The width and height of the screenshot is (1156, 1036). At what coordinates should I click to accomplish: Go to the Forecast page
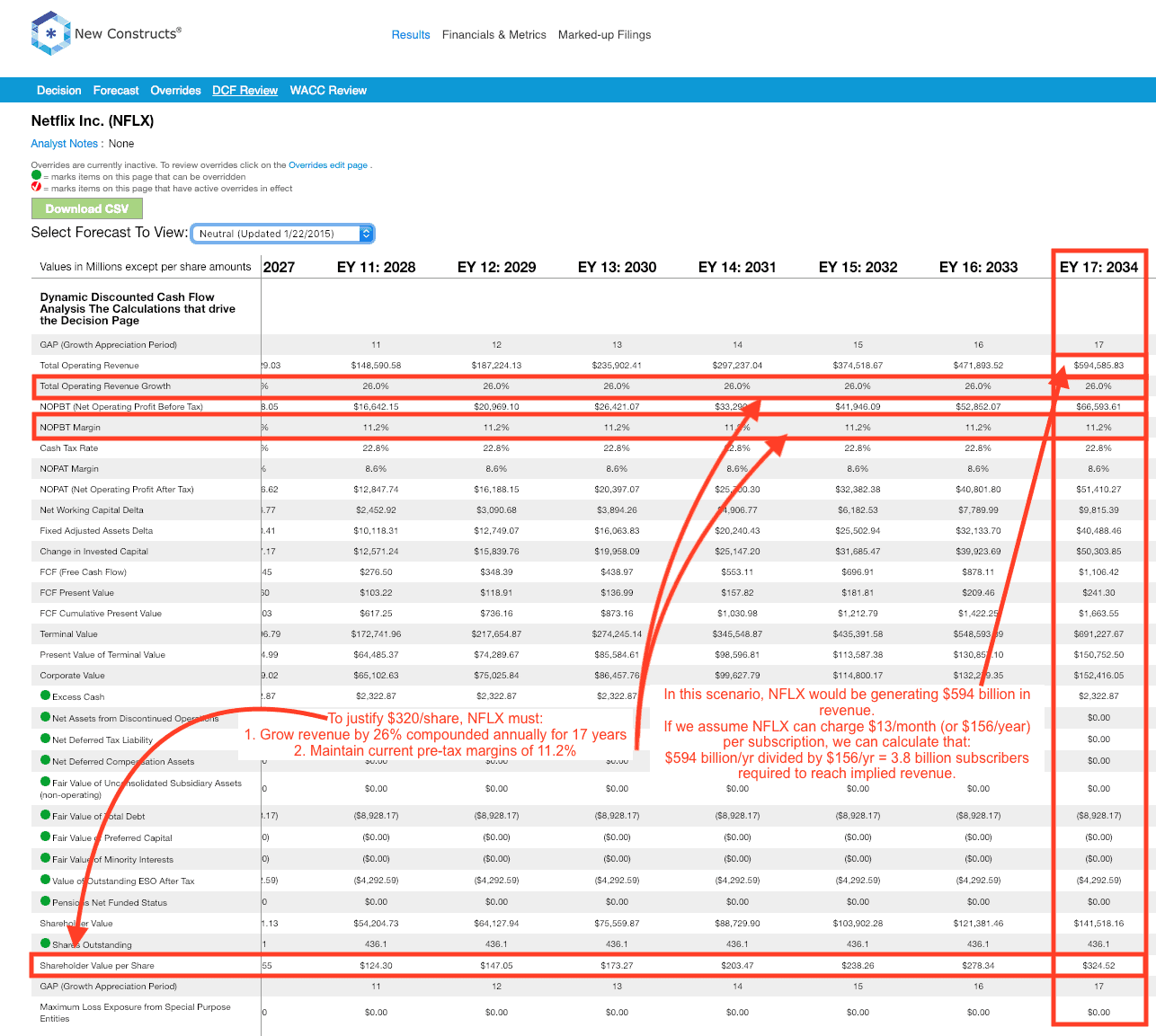(116, 91)
